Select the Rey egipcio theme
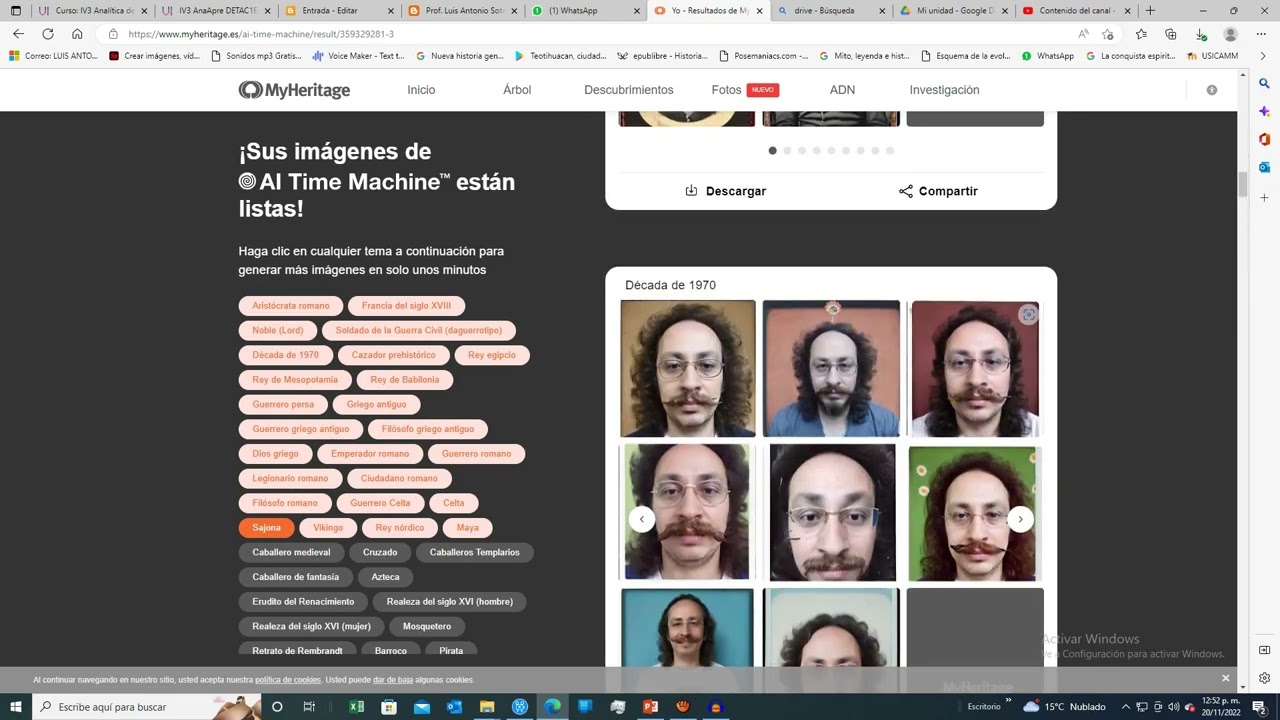This screenshot has width=1280, height=720. (492, 355)
